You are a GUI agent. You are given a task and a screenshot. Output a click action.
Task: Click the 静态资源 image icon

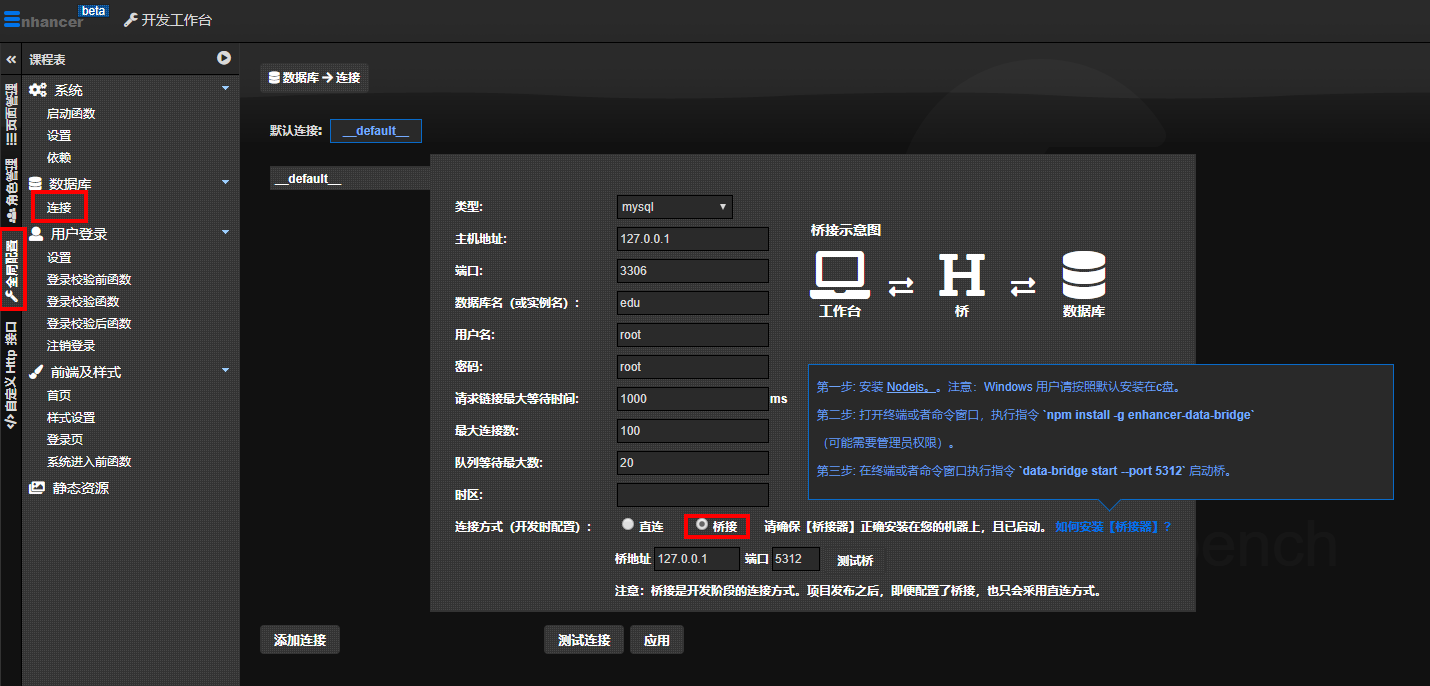point(37,488)
